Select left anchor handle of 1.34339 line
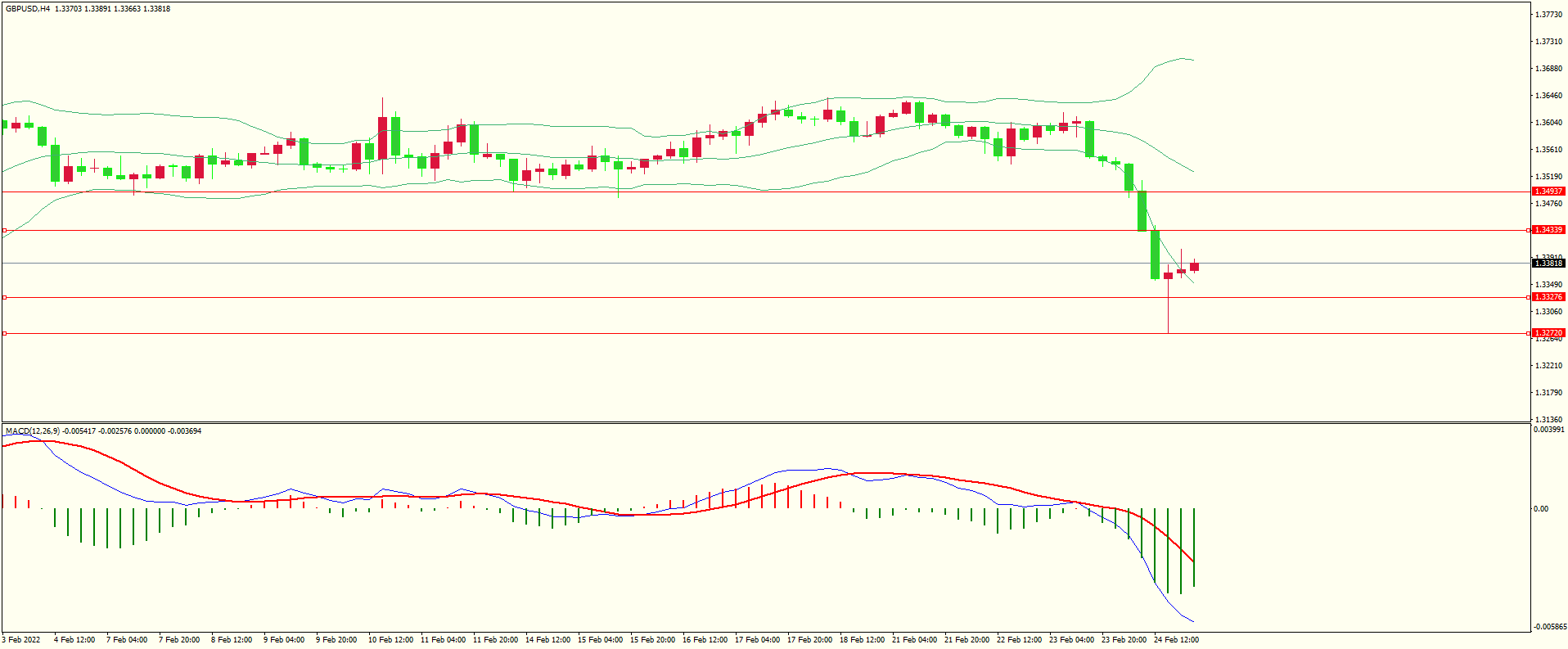The image size is (1568, 649). tap(4, 231)
